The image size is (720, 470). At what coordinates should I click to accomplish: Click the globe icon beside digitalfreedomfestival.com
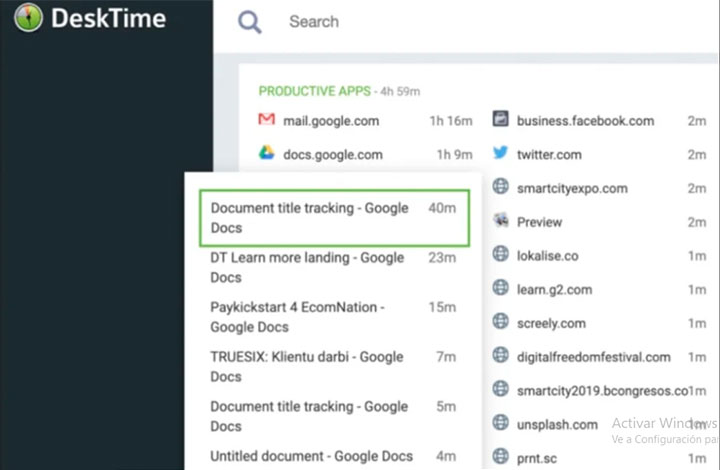[x=501, y=355]
